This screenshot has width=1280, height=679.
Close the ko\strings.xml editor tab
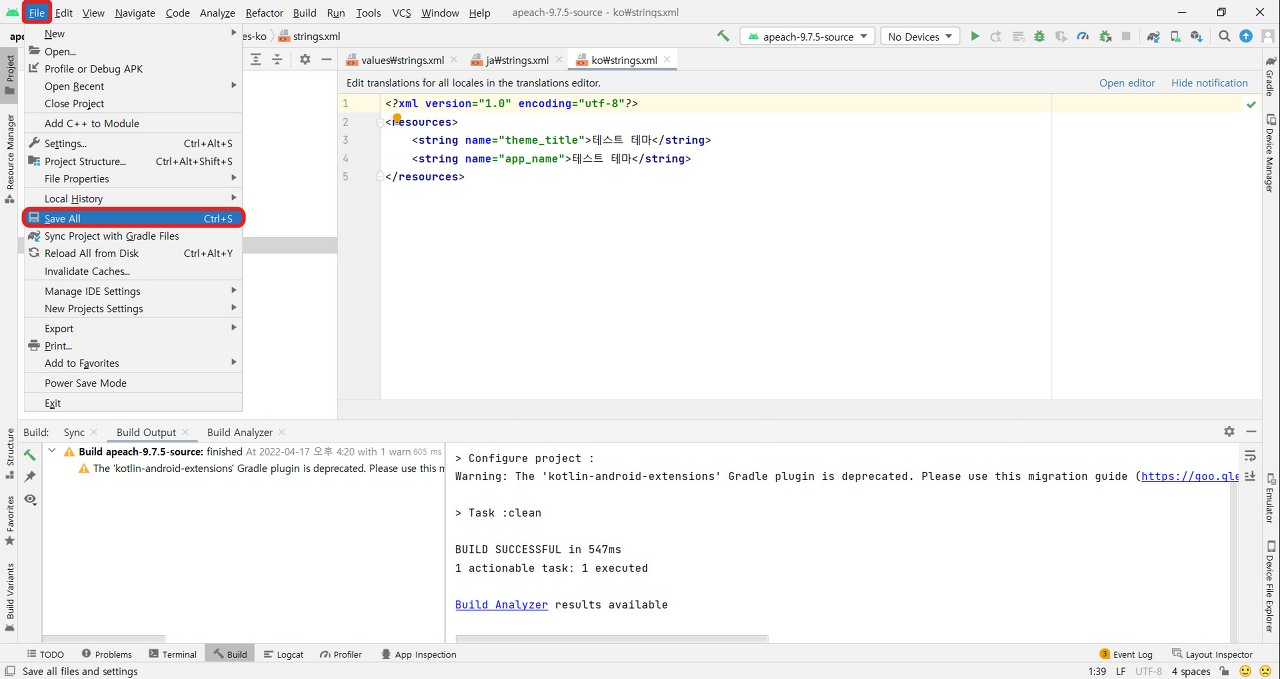(x=667, y=60)
